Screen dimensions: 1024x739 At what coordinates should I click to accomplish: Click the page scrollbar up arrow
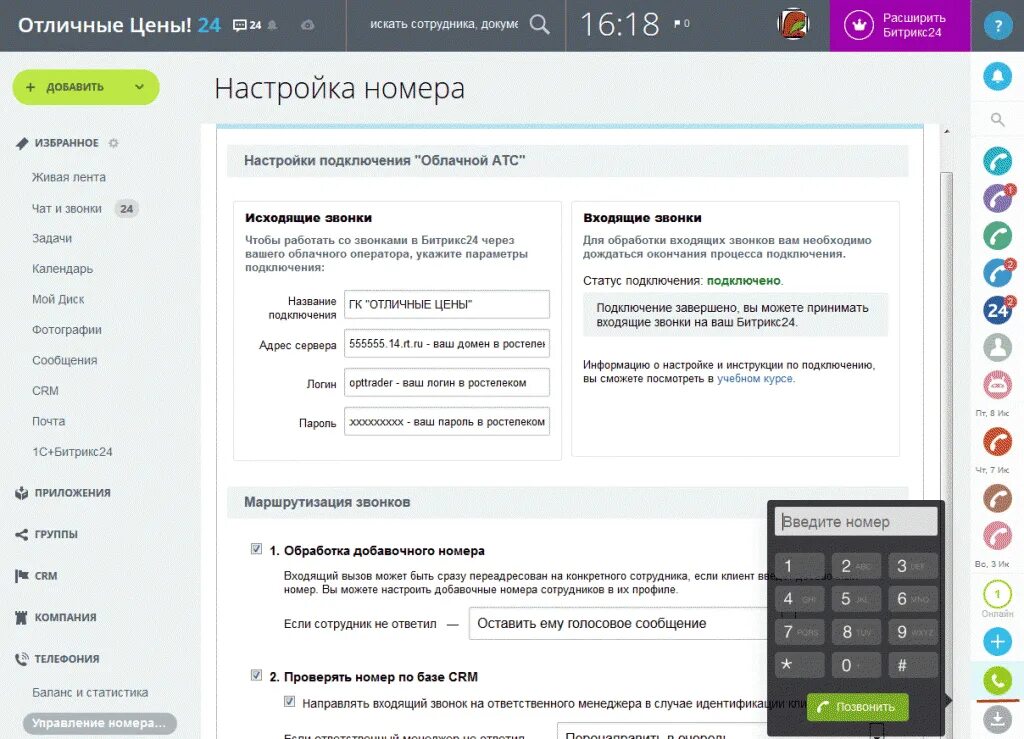coord(946,132)
